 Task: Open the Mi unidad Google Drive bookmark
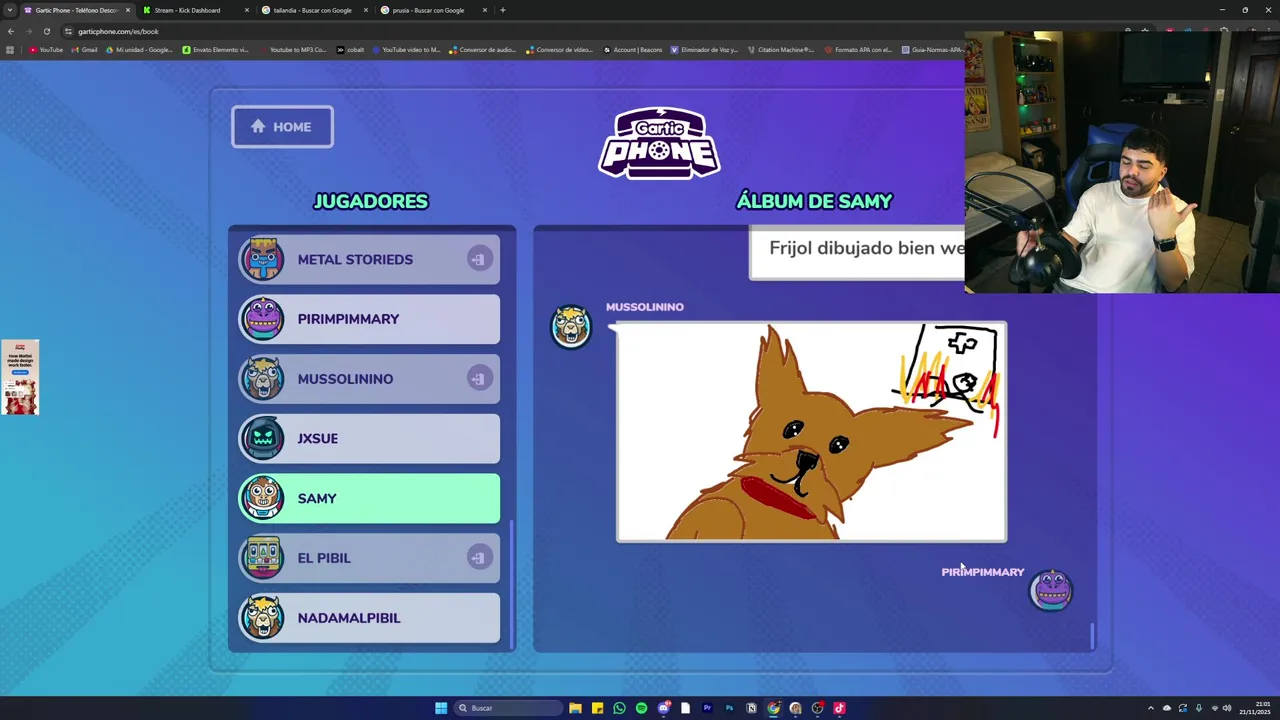[x=139, y=50]
